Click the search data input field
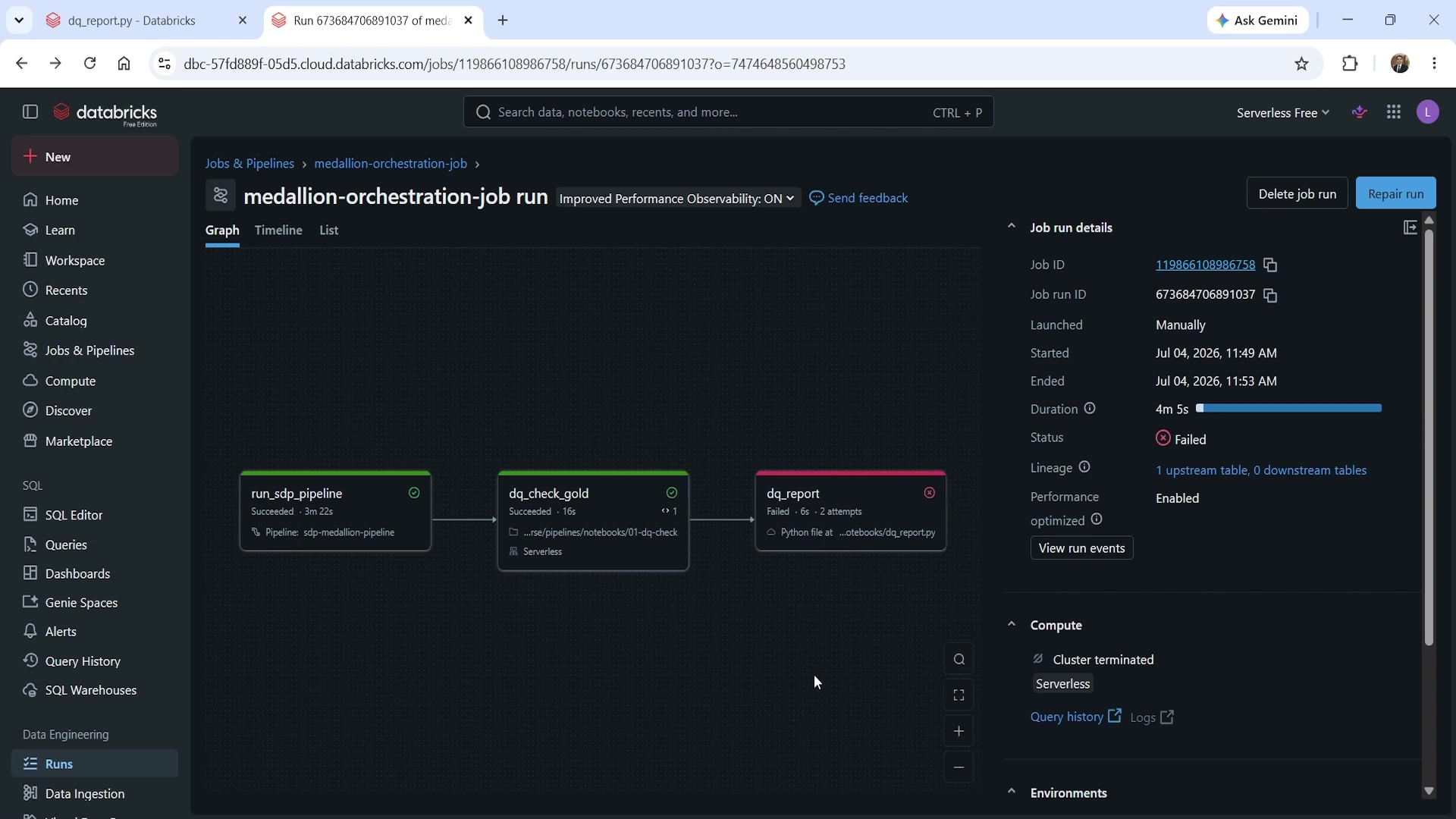The image size is (1456, 819). tap(728, 112)
